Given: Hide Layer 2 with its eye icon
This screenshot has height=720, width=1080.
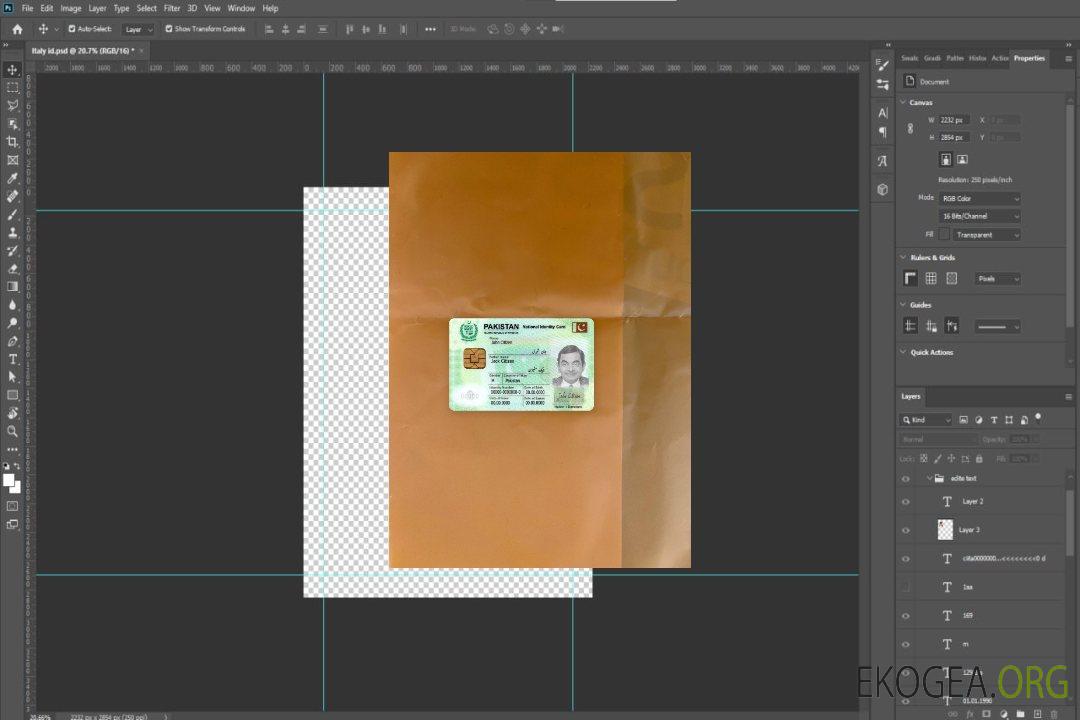Looking at the screenshot, I should point(906,502).
